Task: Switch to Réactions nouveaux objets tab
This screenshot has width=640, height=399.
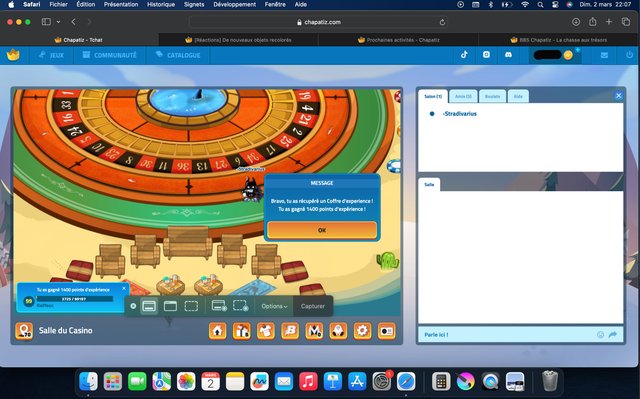Action: point(238,40)
